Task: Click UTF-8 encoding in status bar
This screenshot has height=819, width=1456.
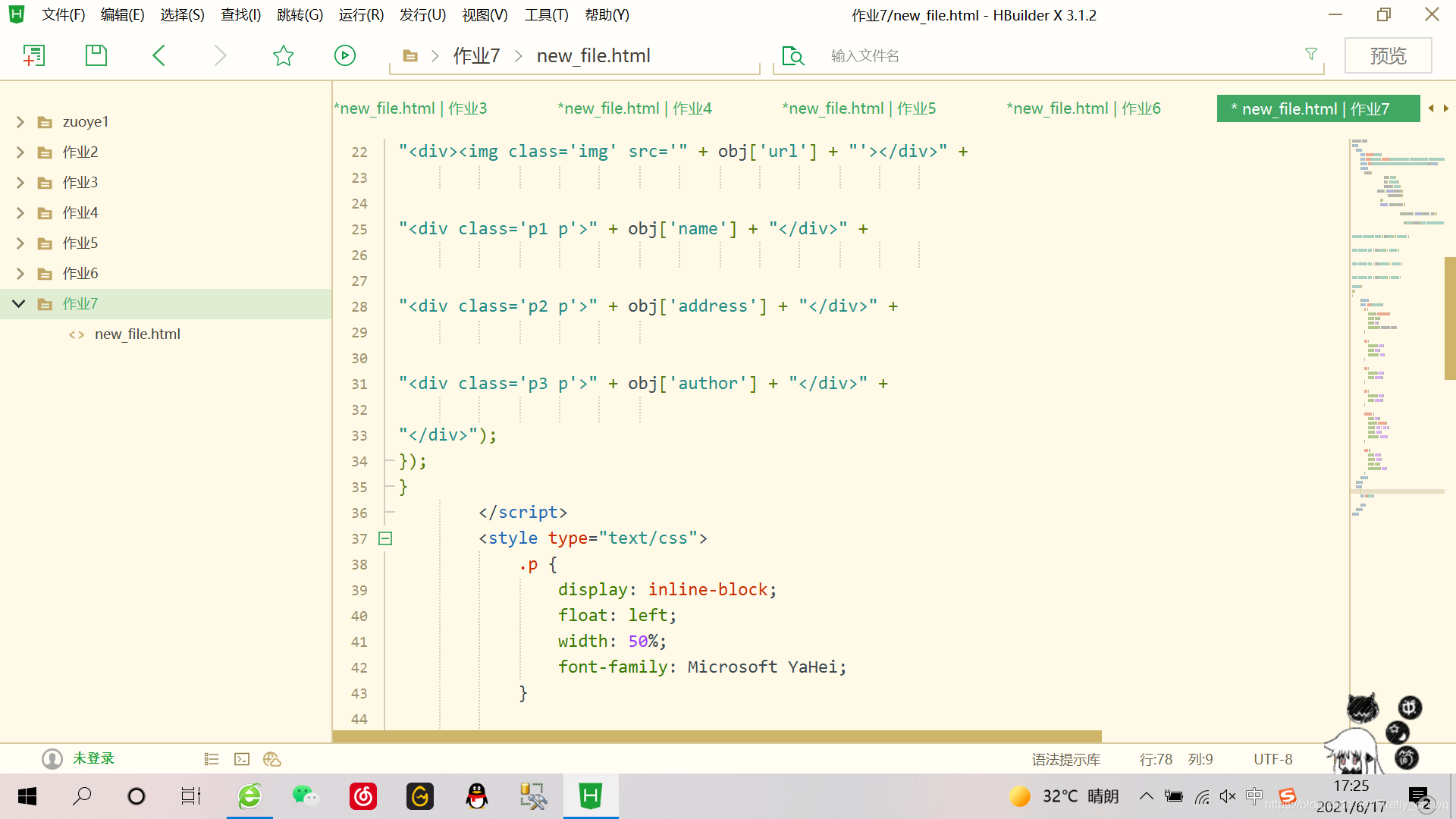Action: point(1272,759)
